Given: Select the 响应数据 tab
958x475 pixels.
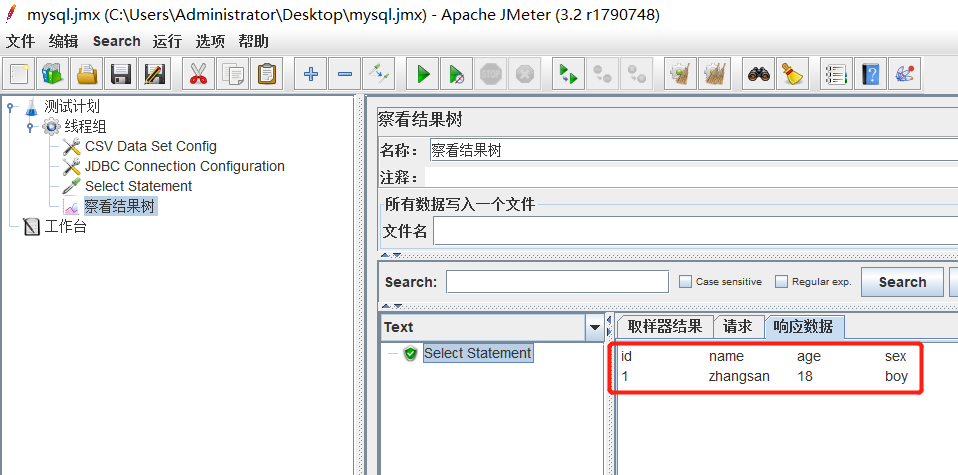Looking at the screenshot, I should [804, 326].
